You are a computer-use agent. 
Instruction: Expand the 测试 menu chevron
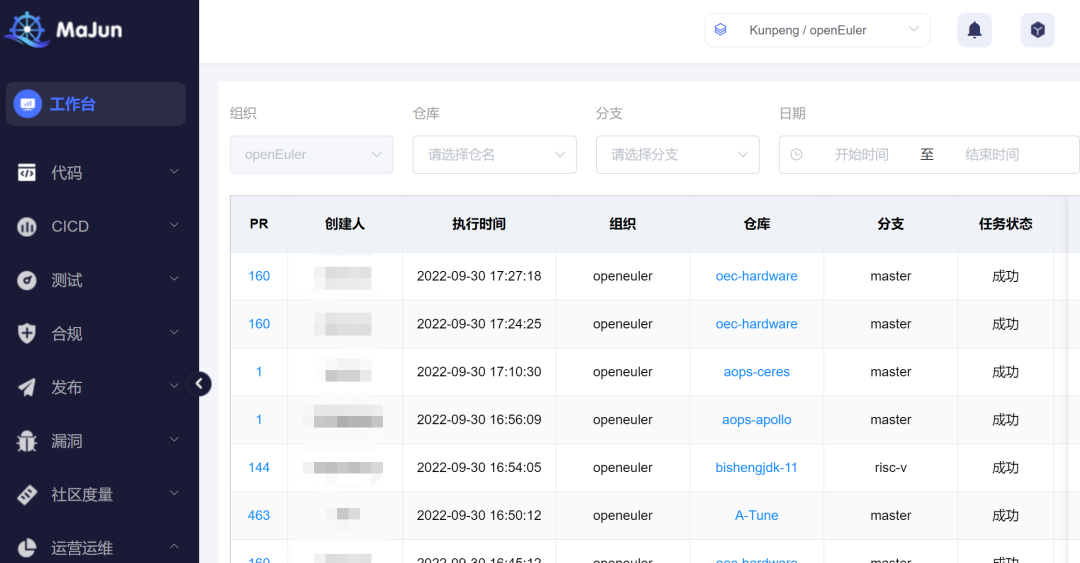tap(174, 278)
